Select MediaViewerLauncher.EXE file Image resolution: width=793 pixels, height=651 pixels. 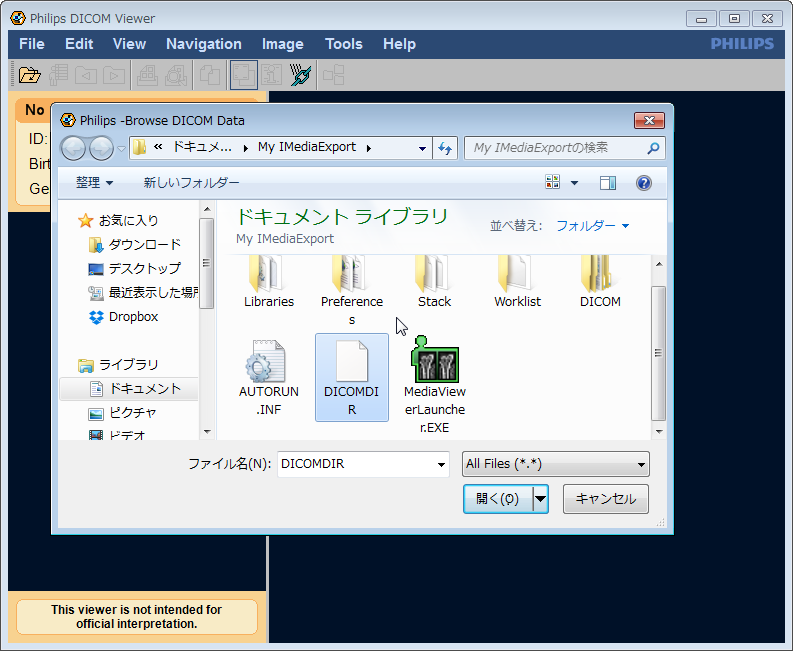[434, 384]
